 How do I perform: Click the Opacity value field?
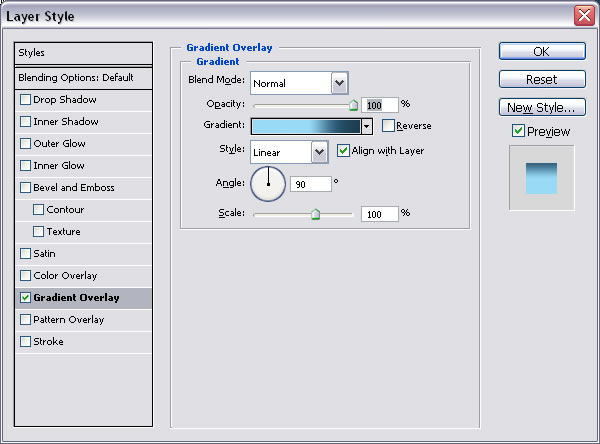pos(380,105)
